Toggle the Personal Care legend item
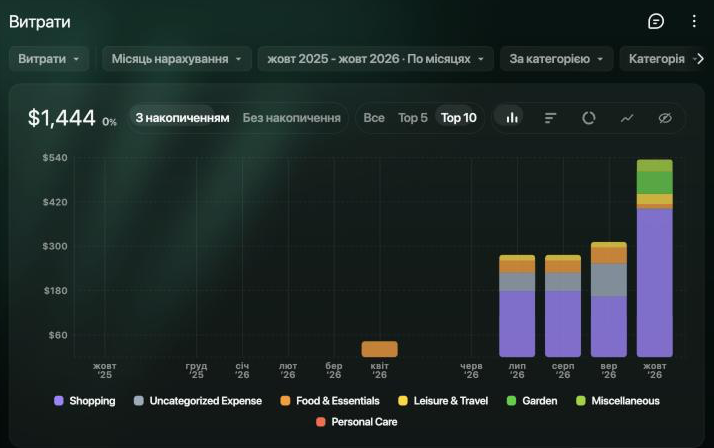This screenshot has height=448, width=714. 357,422
